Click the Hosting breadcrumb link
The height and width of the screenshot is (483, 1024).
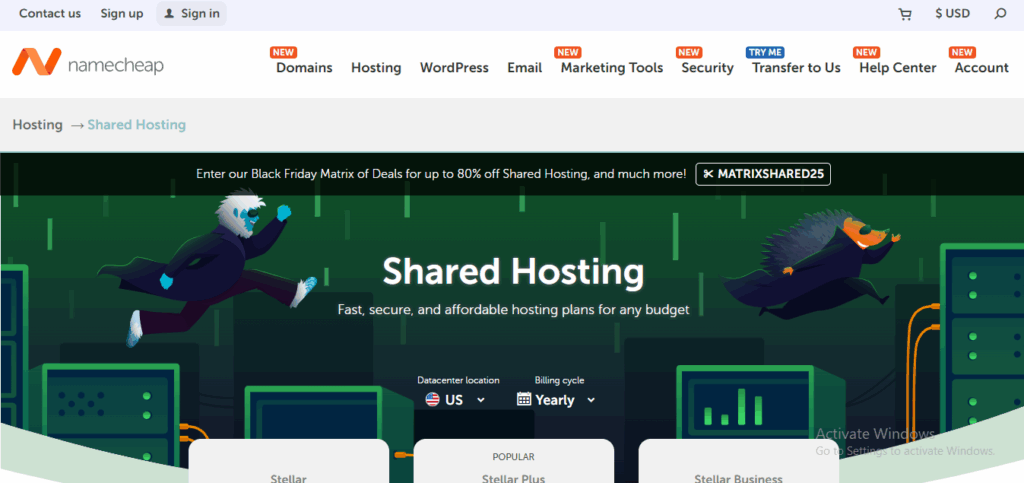(x=37, y=125)
